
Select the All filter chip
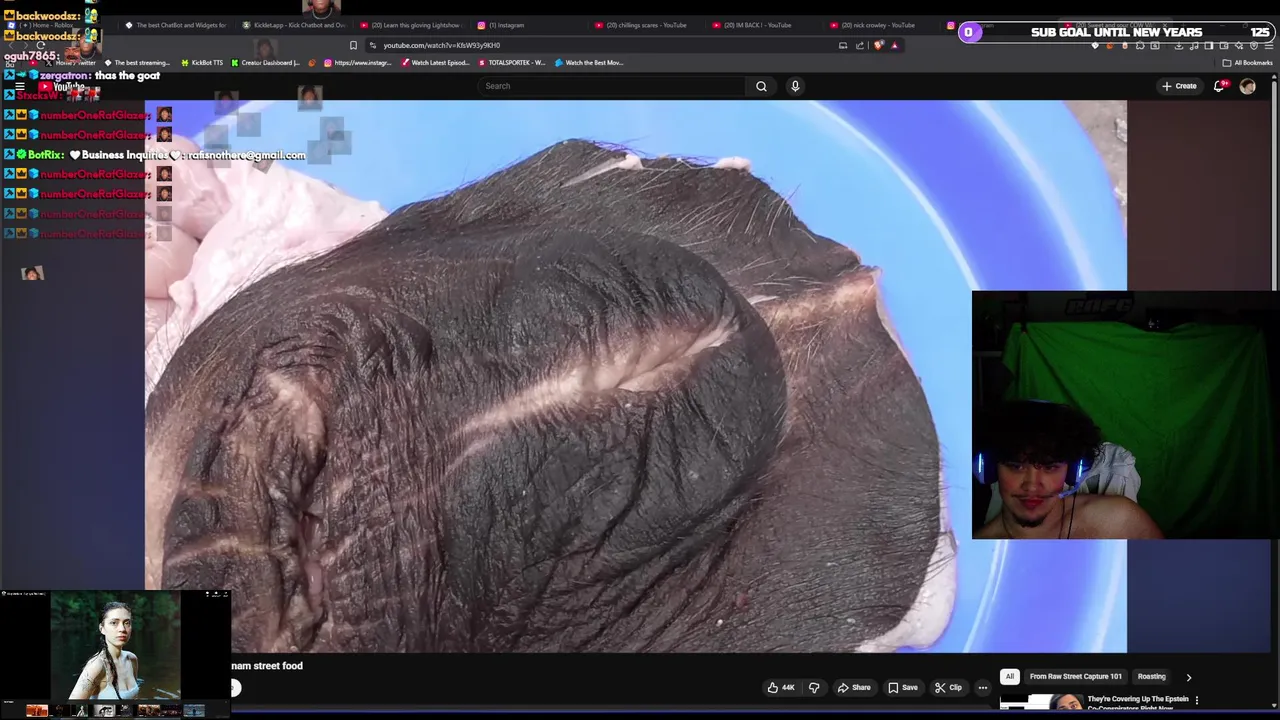coord(1010,677)
